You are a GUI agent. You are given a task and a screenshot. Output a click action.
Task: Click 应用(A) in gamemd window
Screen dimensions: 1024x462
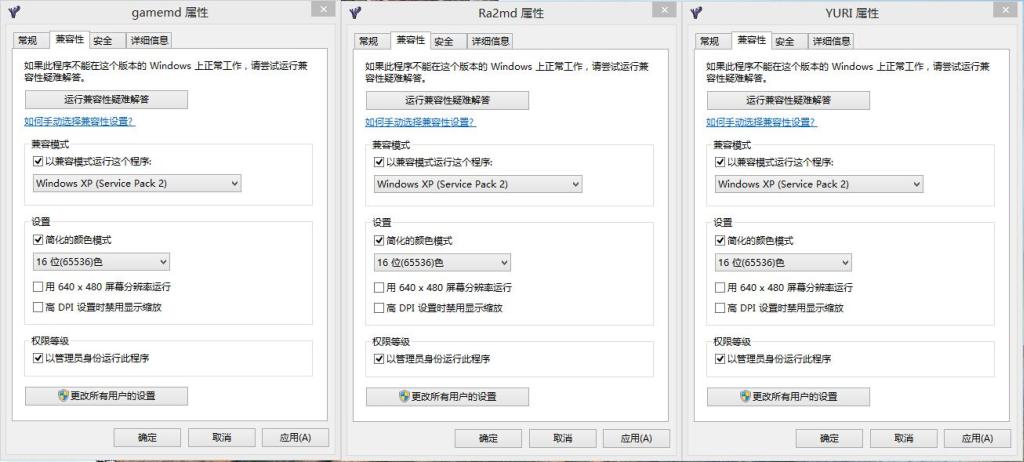coord(295,437)
